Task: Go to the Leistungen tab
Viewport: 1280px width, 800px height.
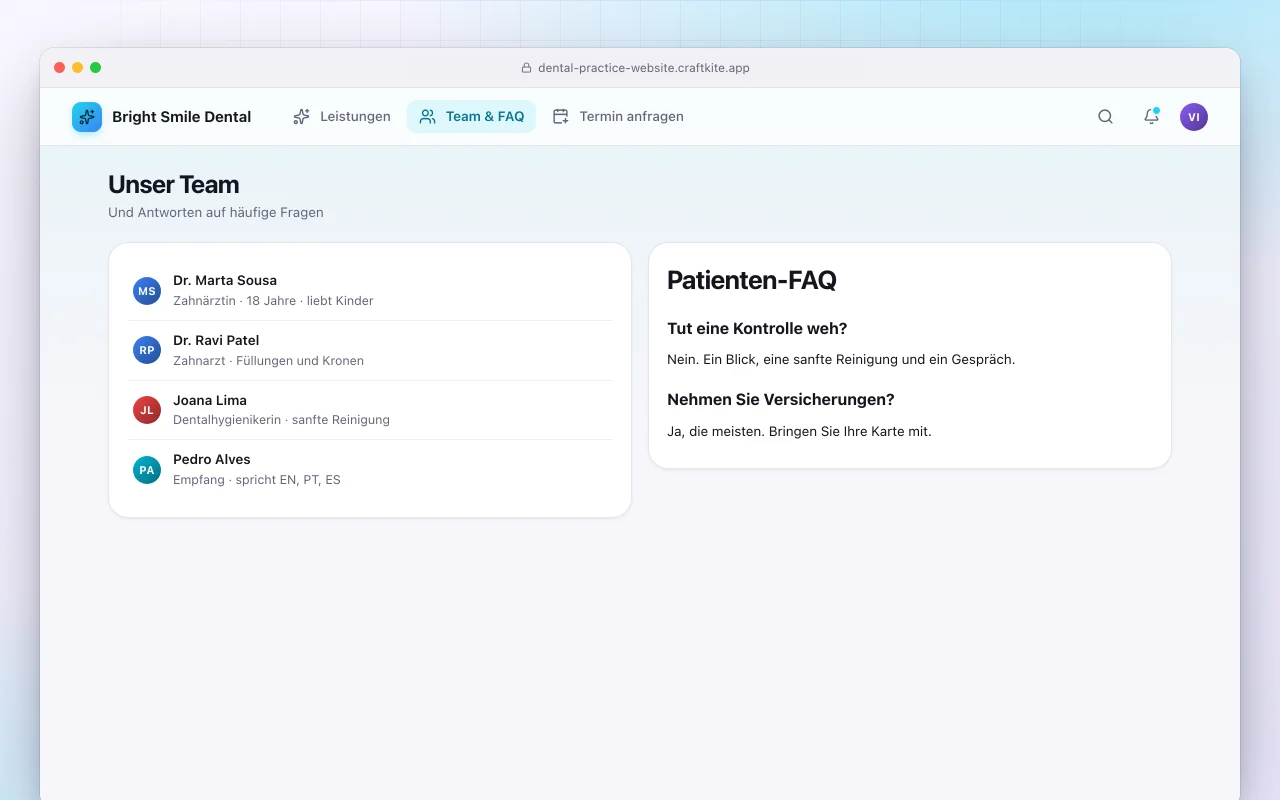Action: coord(342,117)
